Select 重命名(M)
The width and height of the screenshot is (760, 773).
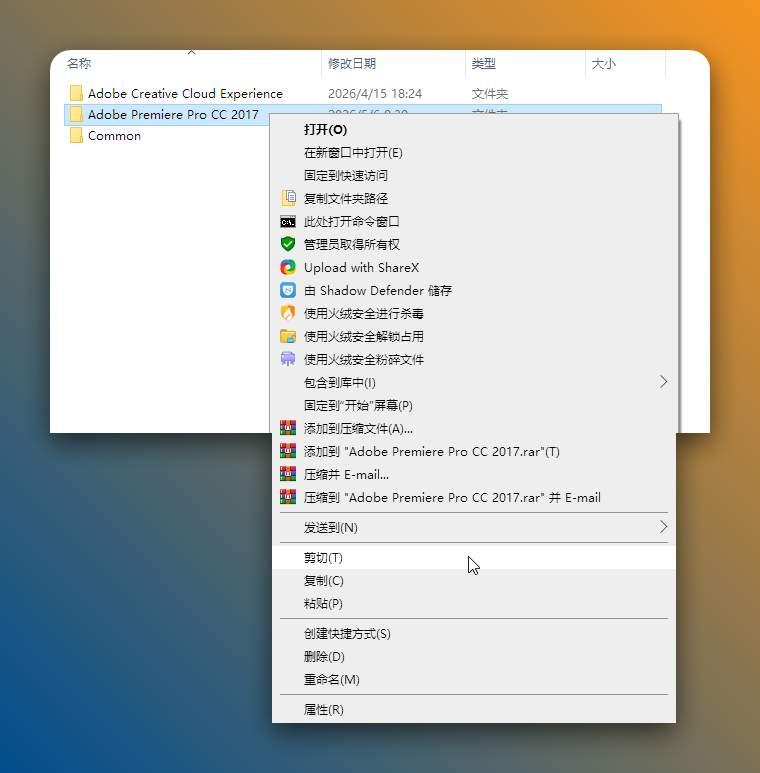tap(474, 679)
